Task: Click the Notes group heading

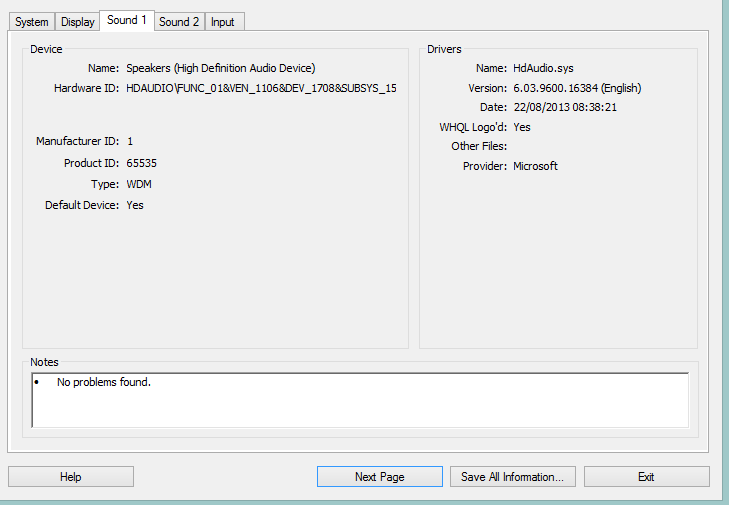Action: pos(44,362)
